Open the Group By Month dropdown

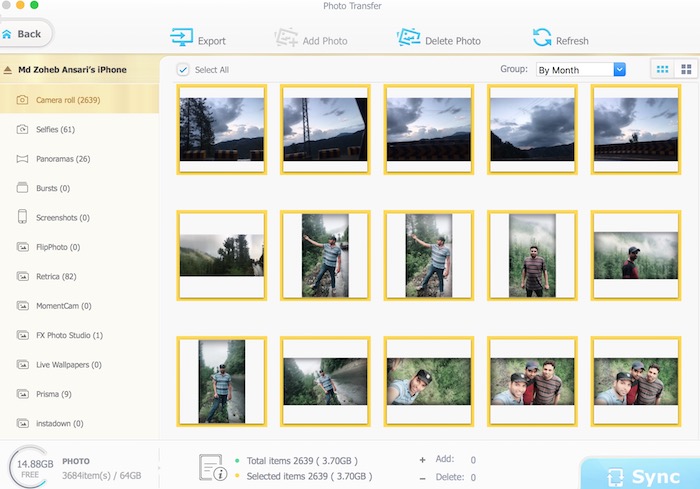tap(580, 70)
